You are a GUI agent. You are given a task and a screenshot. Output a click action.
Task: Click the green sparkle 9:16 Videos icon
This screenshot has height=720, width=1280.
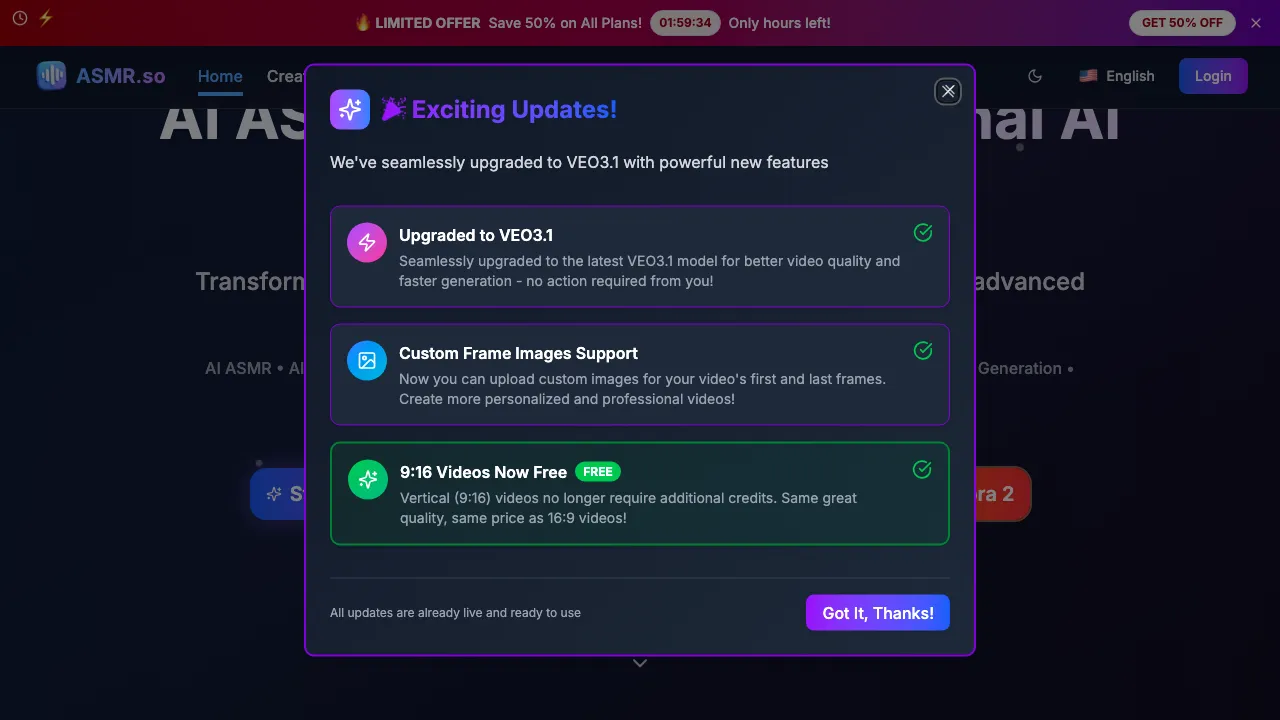pos(368,479)
